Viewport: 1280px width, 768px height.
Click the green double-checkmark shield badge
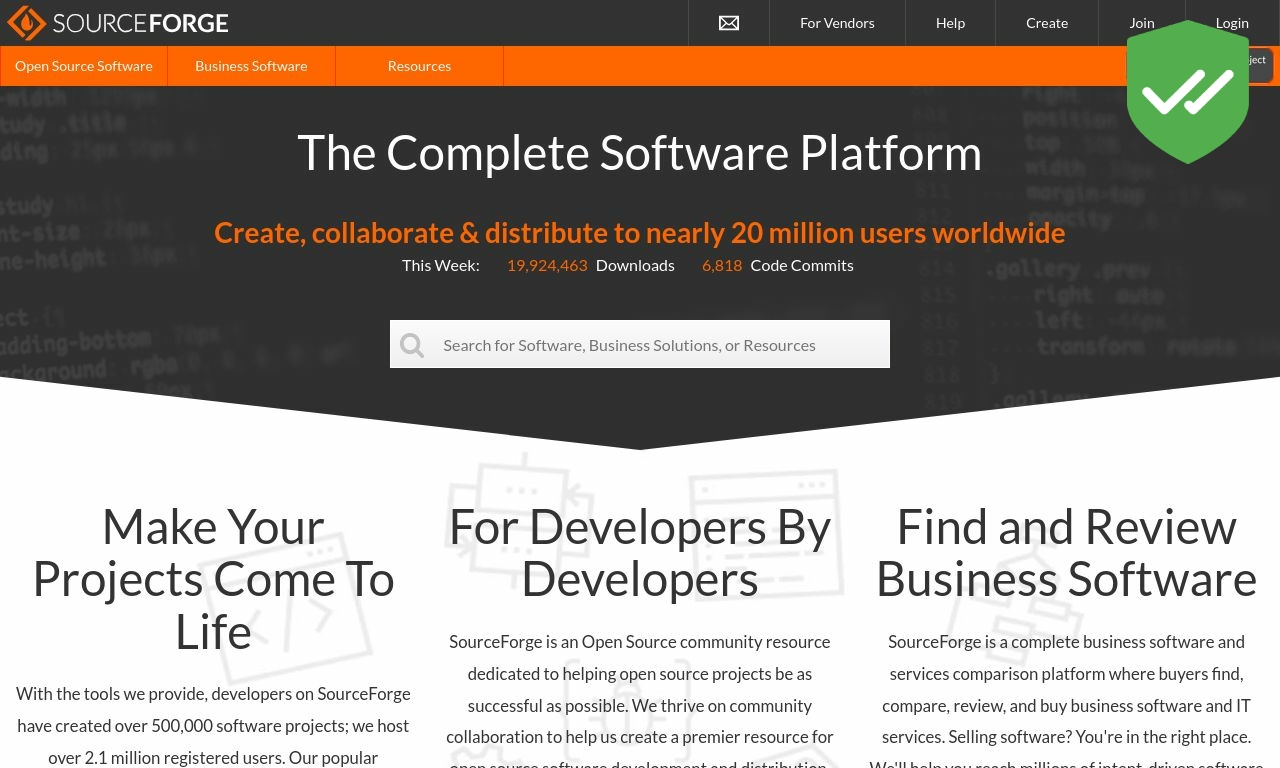(1188, 91)
